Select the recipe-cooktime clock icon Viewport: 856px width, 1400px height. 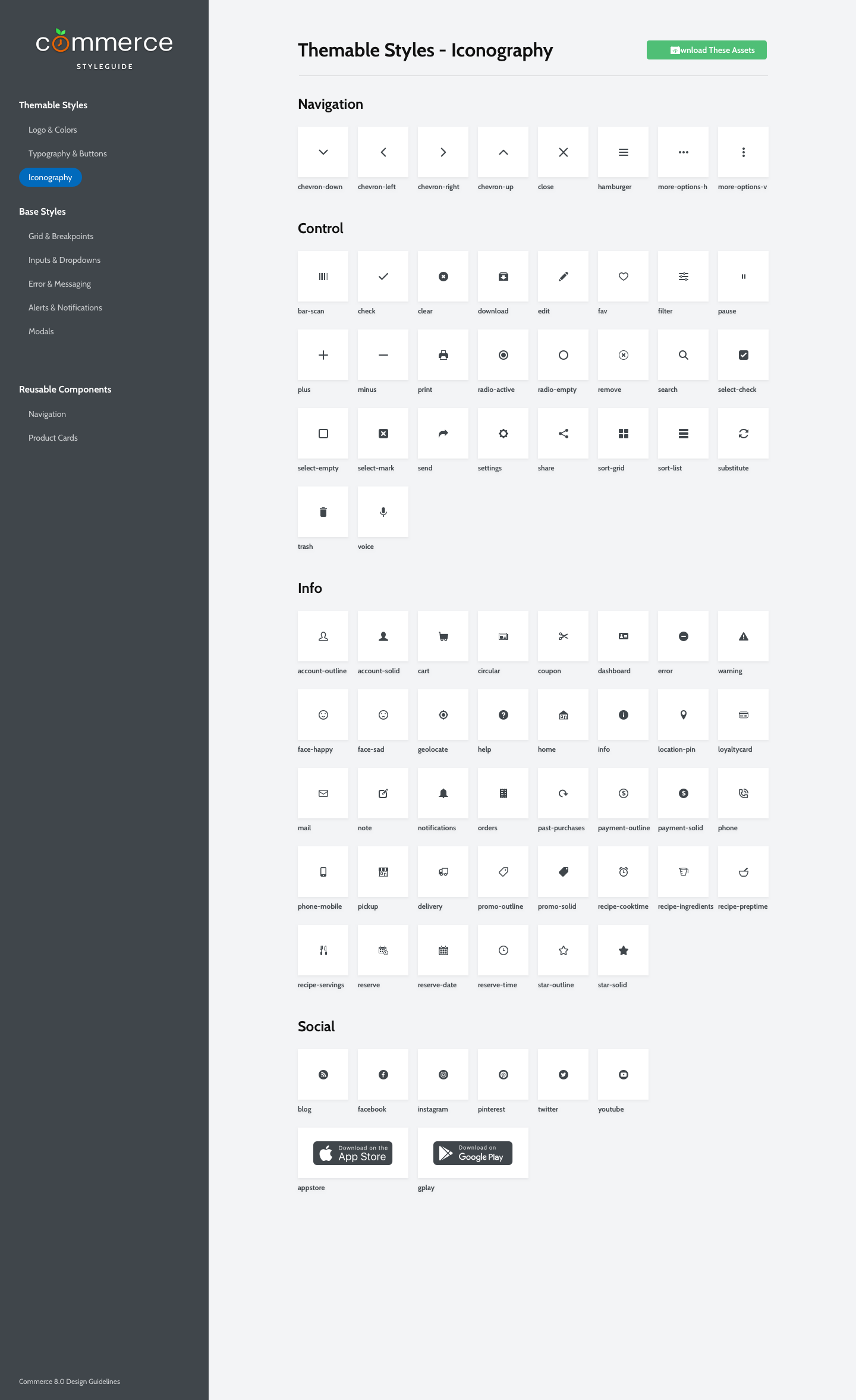(x=624, y=872)
